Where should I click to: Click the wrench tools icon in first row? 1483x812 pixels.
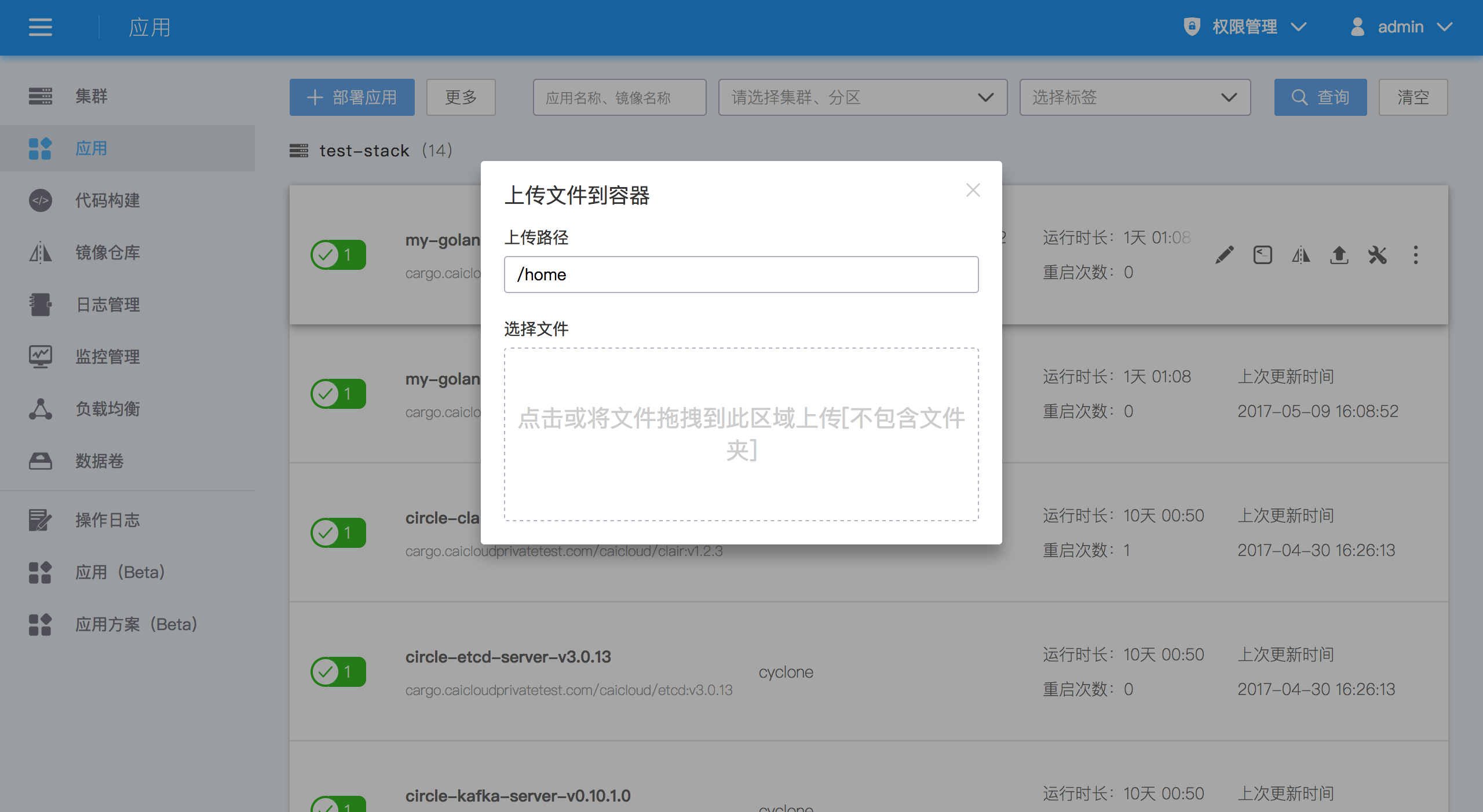1377,255
